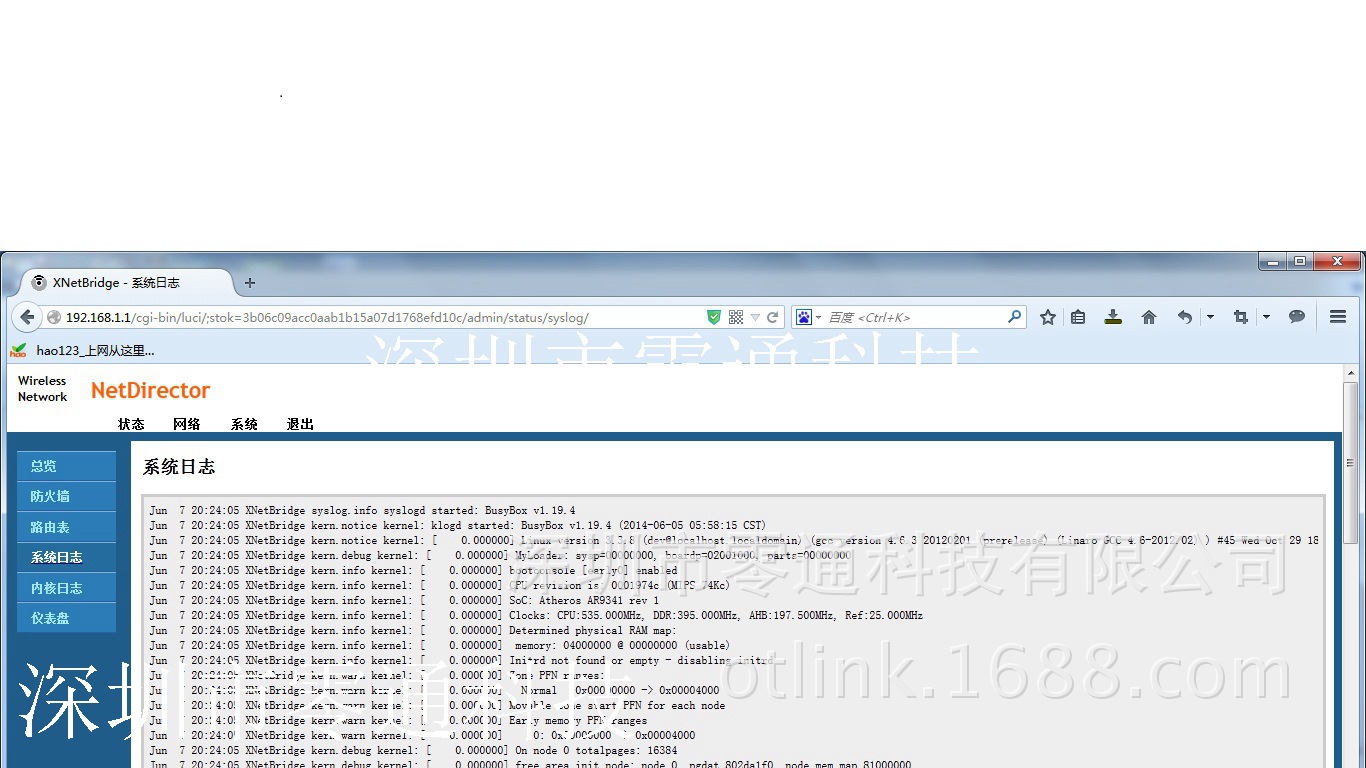Show the bookmarks list
The image size is (1366, 768).
[x=1078, y=317]
